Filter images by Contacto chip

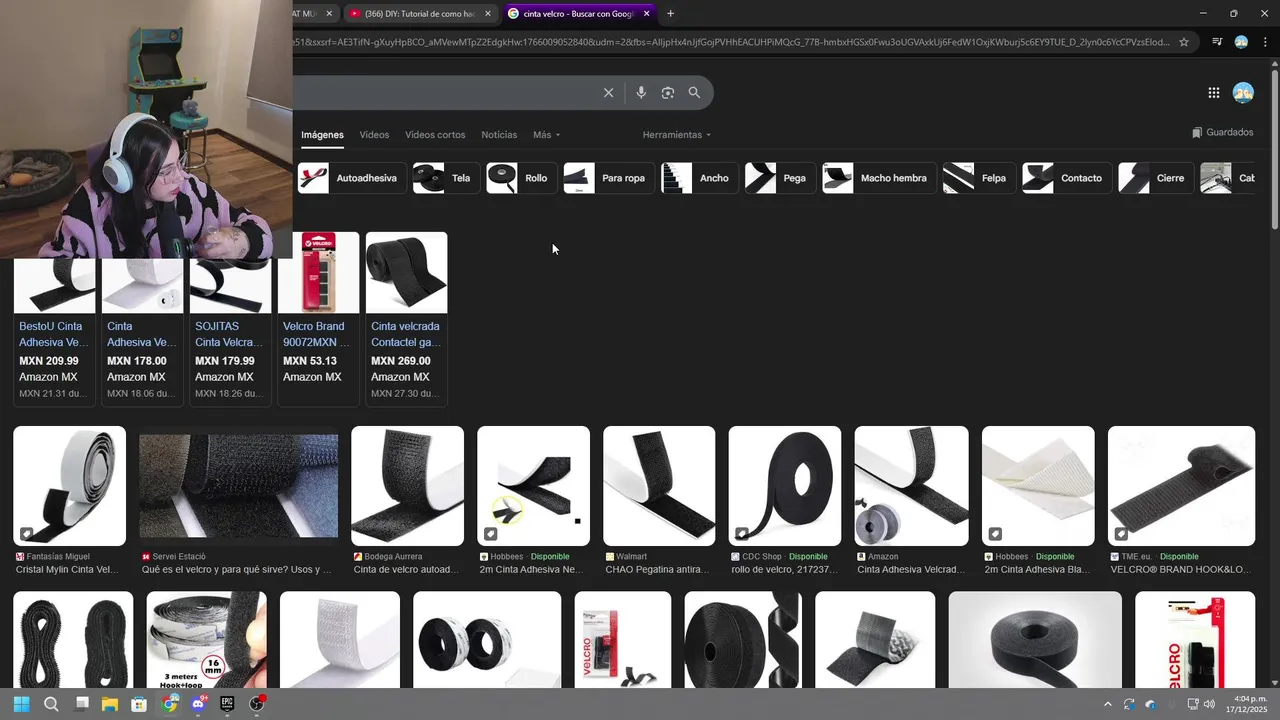(1067, 178)
